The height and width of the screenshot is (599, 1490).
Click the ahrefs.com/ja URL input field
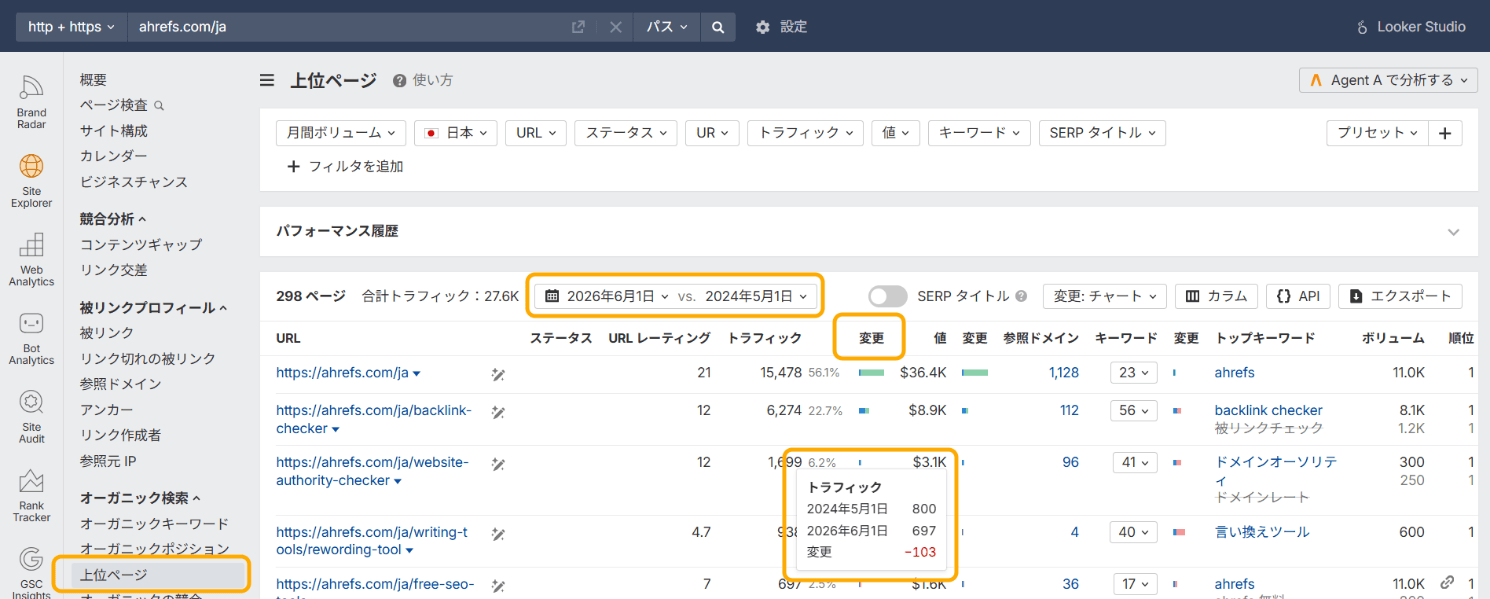click(x=346, y=27)
